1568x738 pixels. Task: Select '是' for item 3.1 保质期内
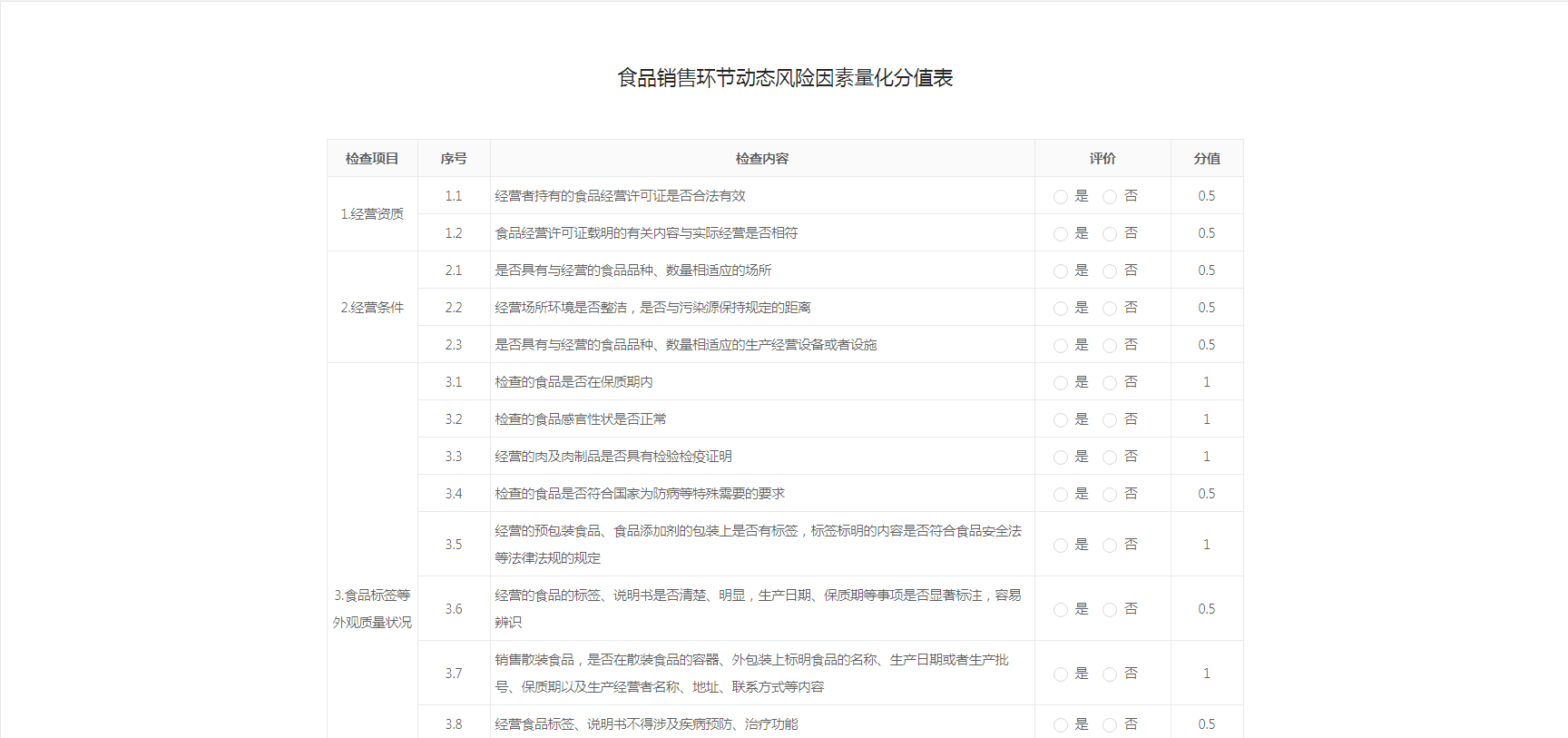pyautogui.click(x=1060, y=383)
